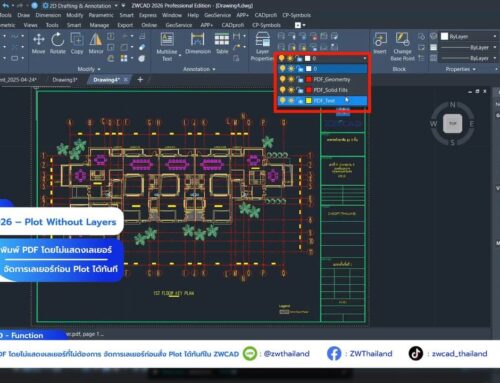Select the Dimension tool

click(198, 44)
